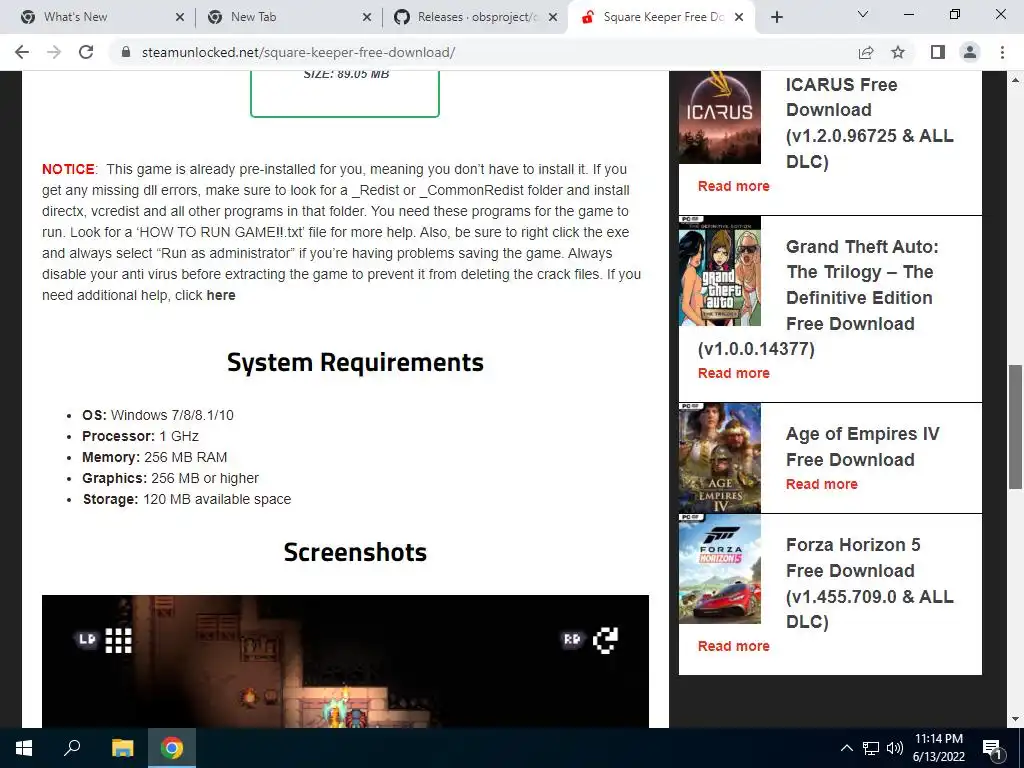Open Chrome three-dot menu
Image resolution: width=1024 pixels, height=768 pixels.
pos(1002,52)
